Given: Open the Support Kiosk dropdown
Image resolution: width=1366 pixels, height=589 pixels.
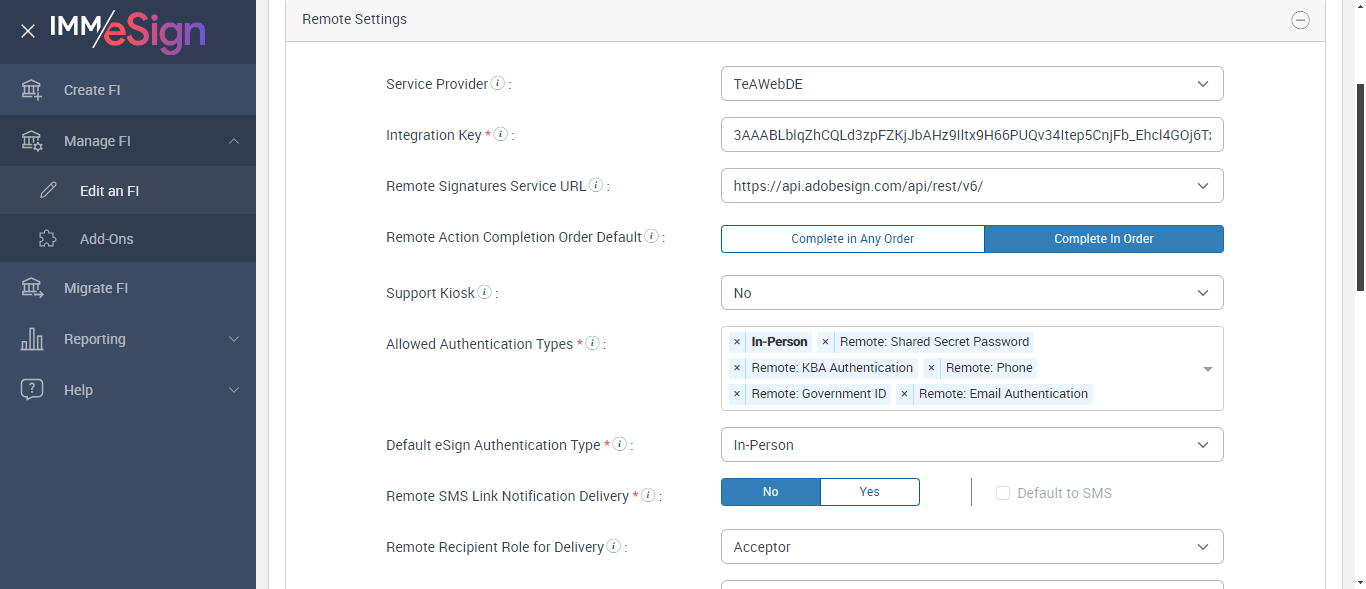Looking at the screenshot, I should pyautogui.click(x=971, y=293).
